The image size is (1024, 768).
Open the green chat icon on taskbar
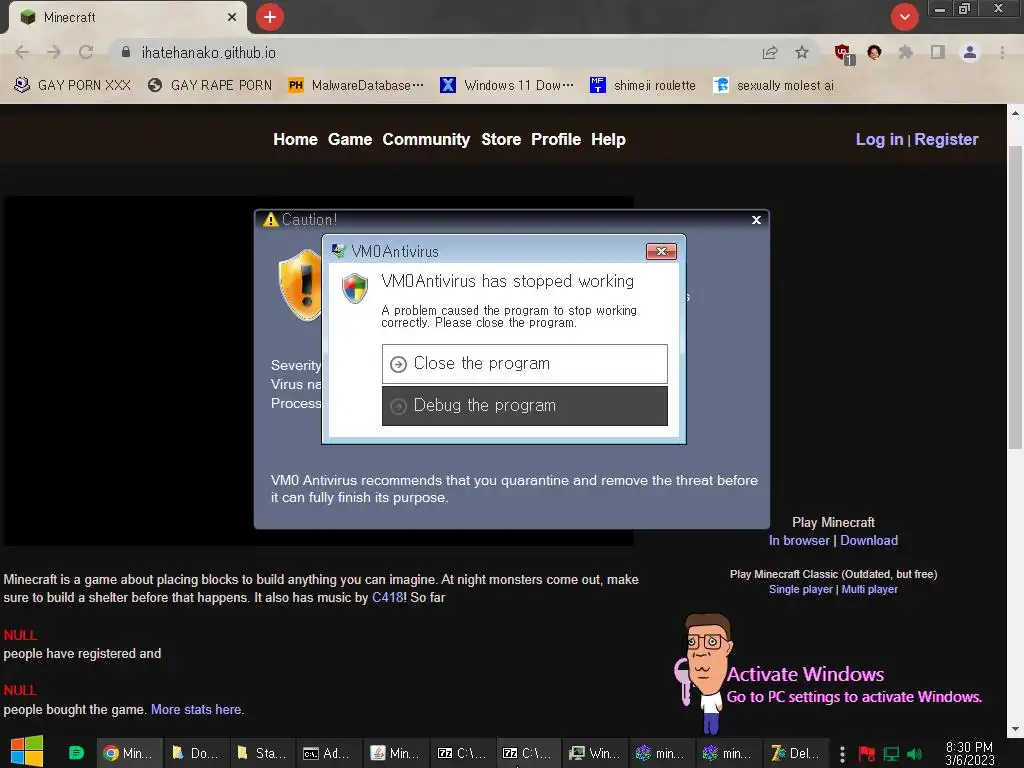[76, 753]
